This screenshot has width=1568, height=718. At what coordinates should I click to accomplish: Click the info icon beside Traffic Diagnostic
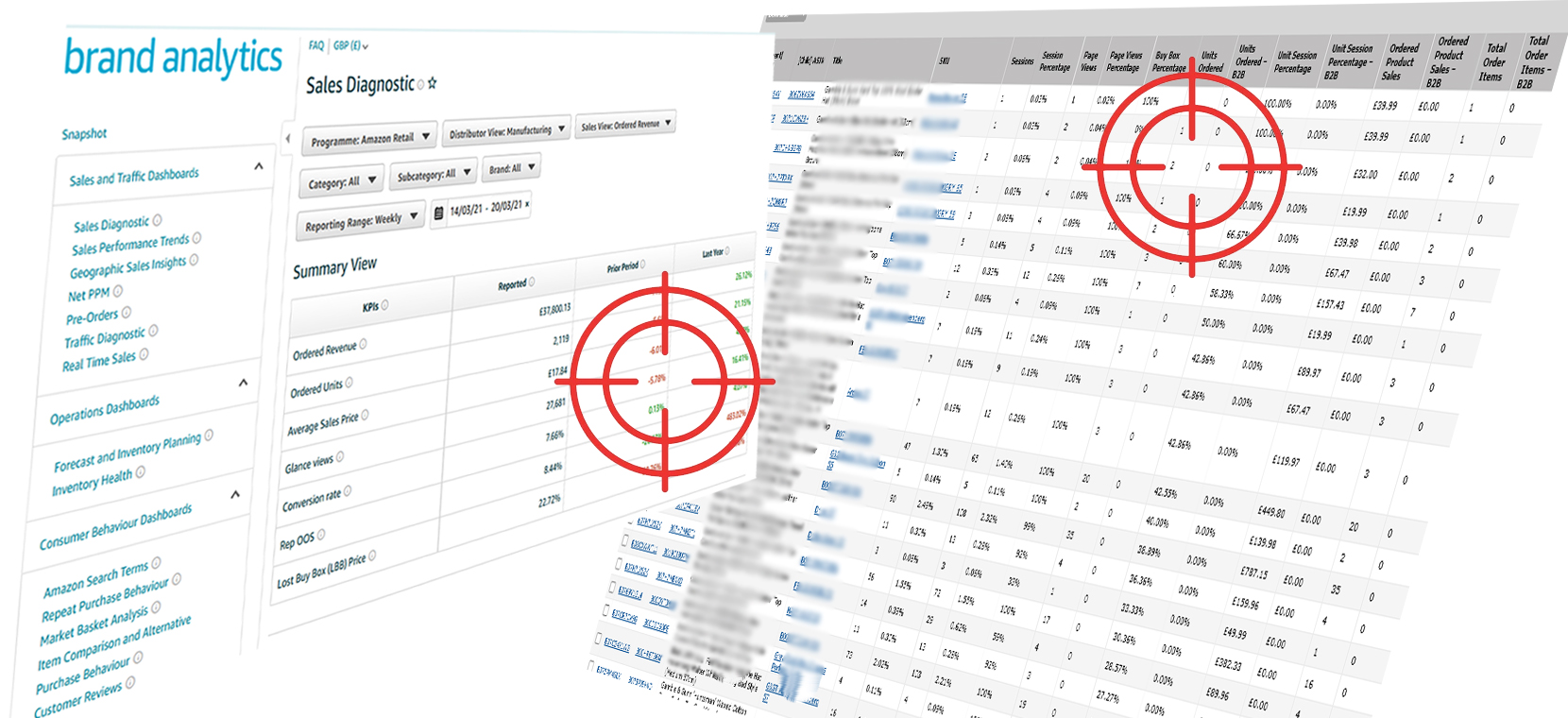point(153,331)
